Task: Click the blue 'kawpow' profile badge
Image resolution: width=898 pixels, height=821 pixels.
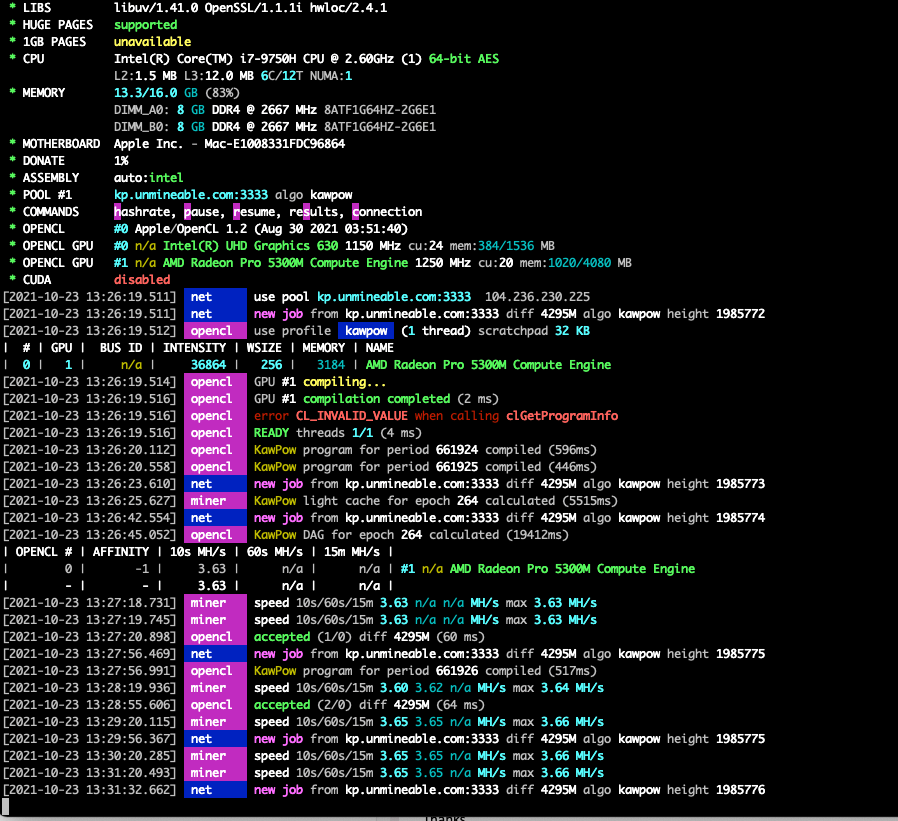Action: point(366,331)
